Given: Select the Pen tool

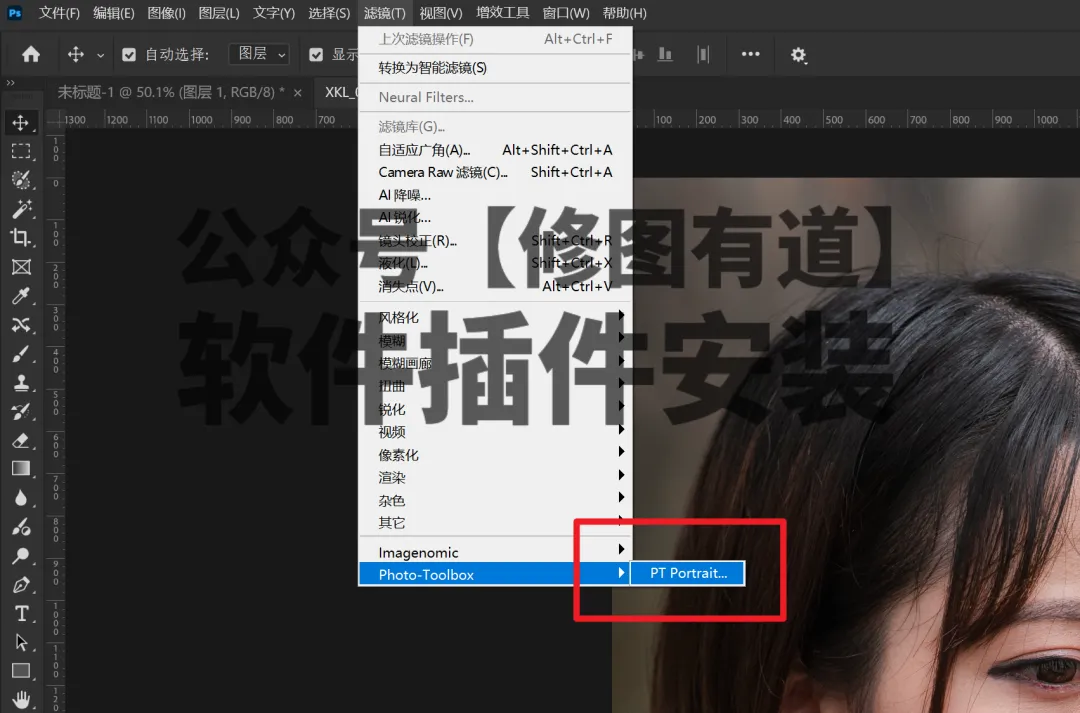Looking at the screenshot, I should tap(21, 585).
